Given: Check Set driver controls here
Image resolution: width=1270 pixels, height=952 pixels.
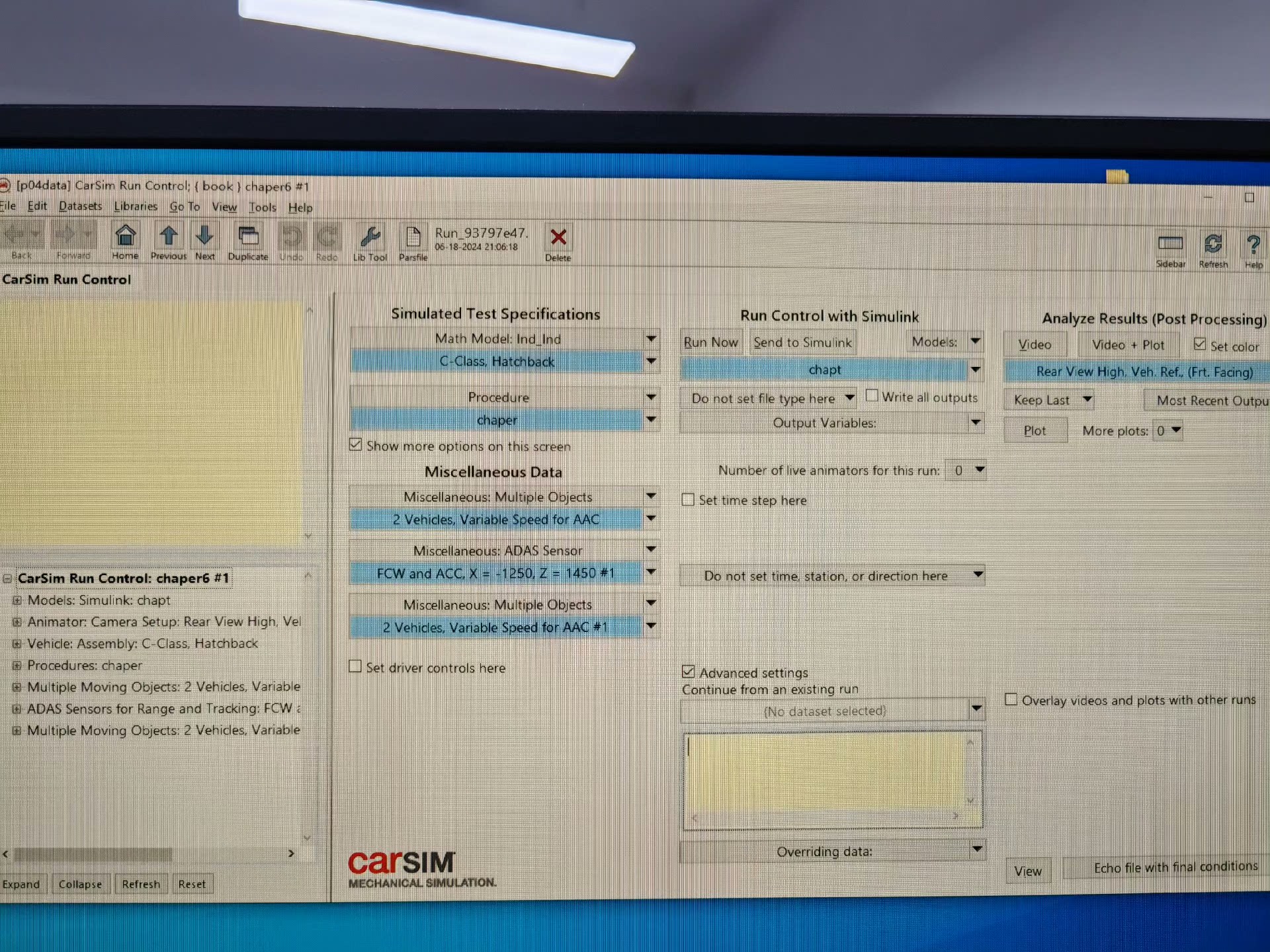Looking at the screenshot, I should (356, 666).
